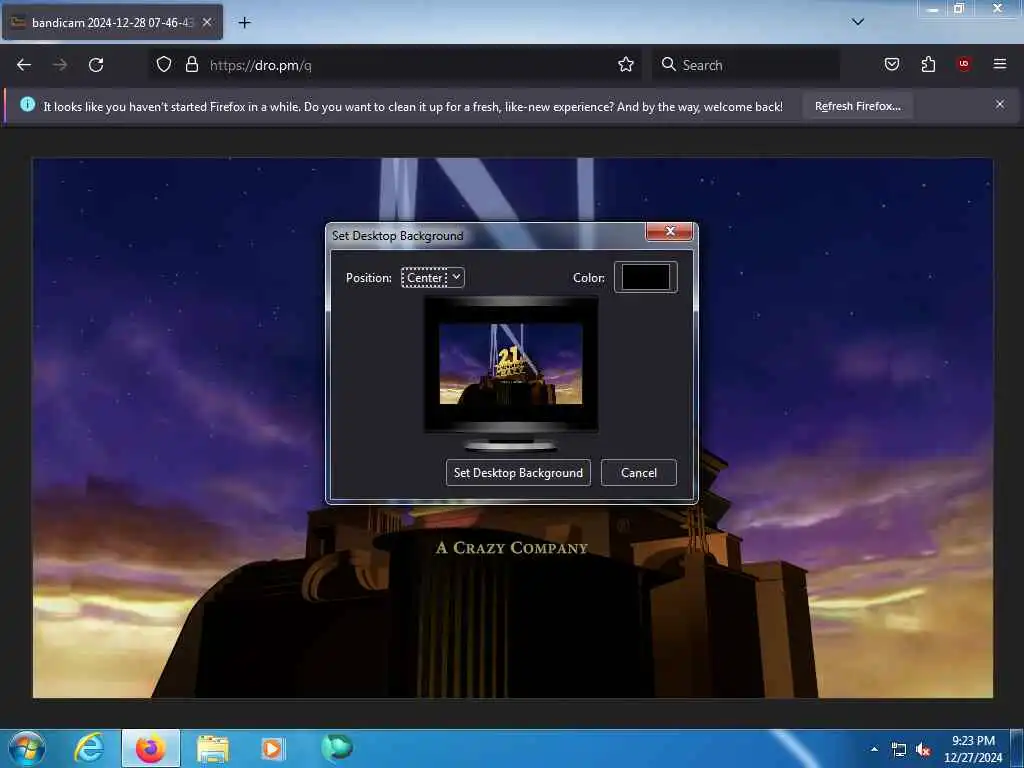Open the shield tracking protection panel
The height and width of the screenshot is (768, 1024).
click(164, 65)
